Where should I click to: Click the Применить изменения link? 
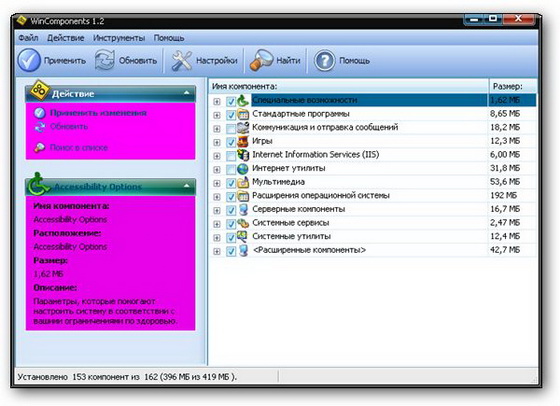coord(98,113)
